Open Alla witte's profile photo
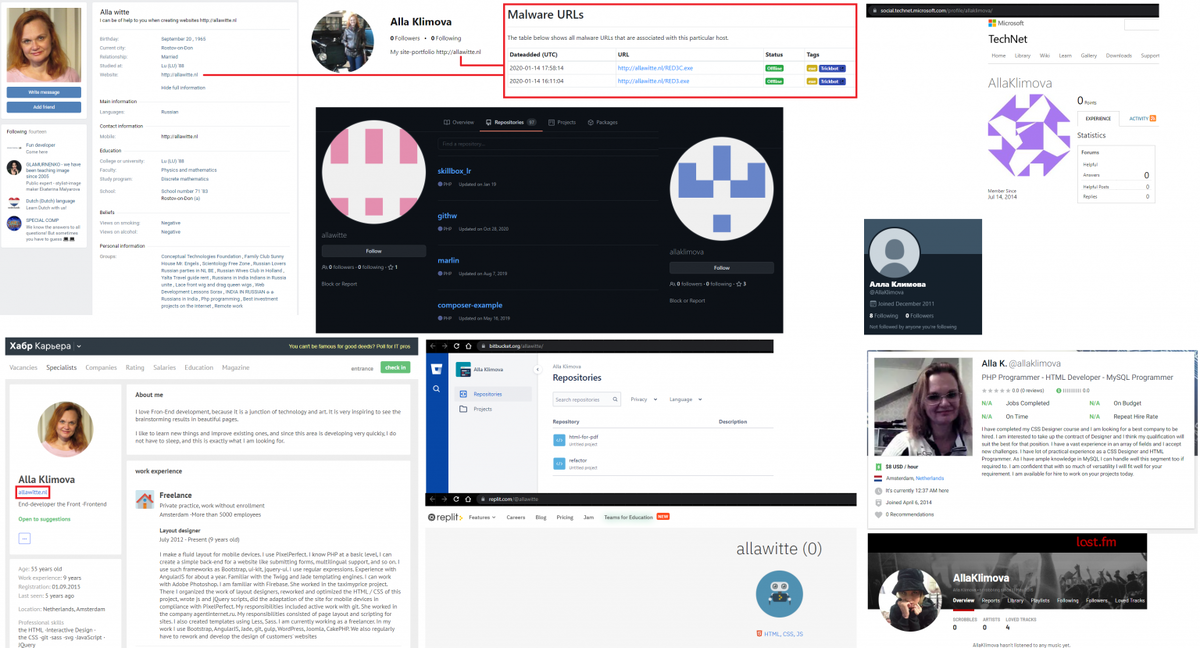This screenshot has height=648, width=1200. click(44, 45)
